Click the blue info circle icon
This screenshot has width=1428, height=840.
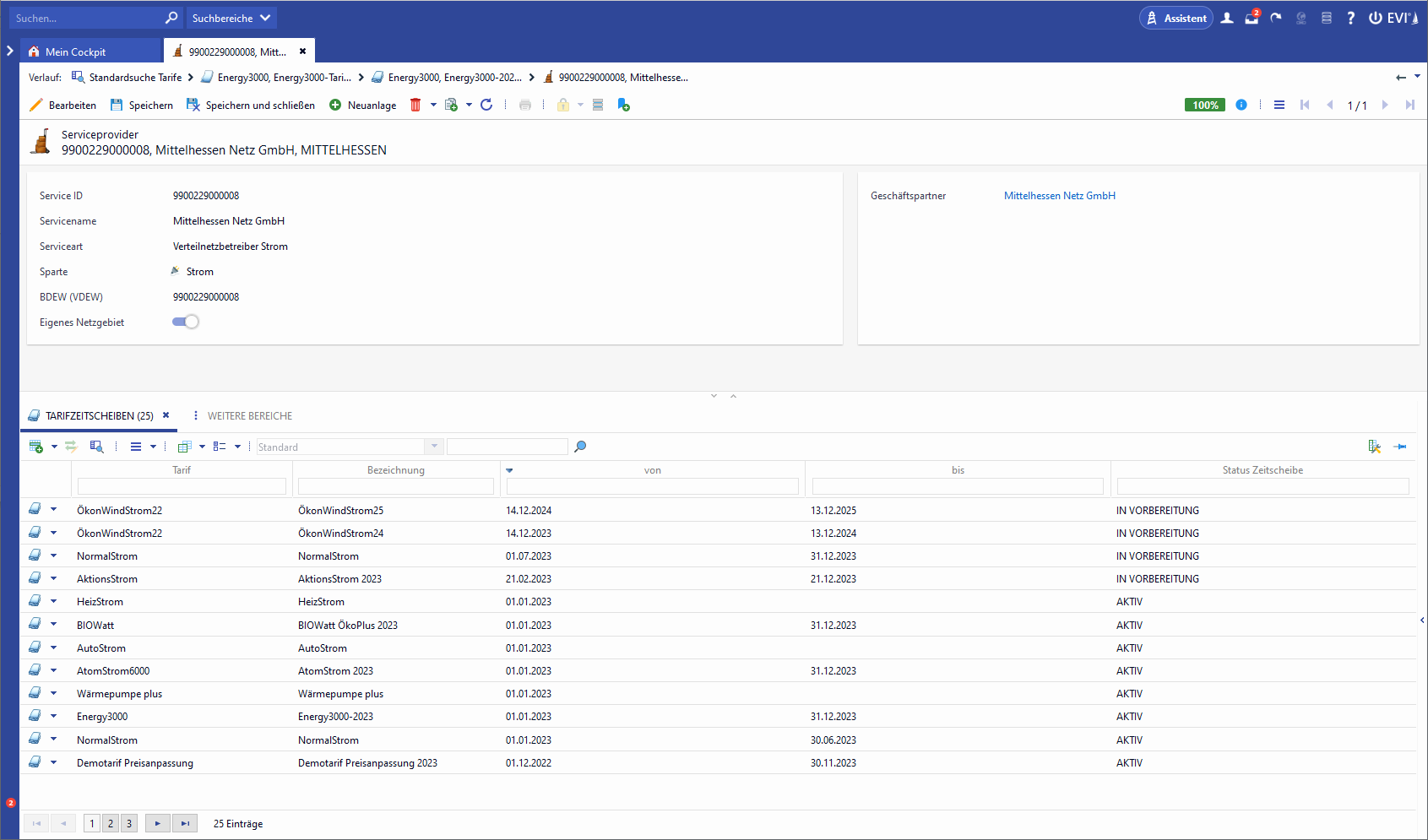tap(1241, 105)
